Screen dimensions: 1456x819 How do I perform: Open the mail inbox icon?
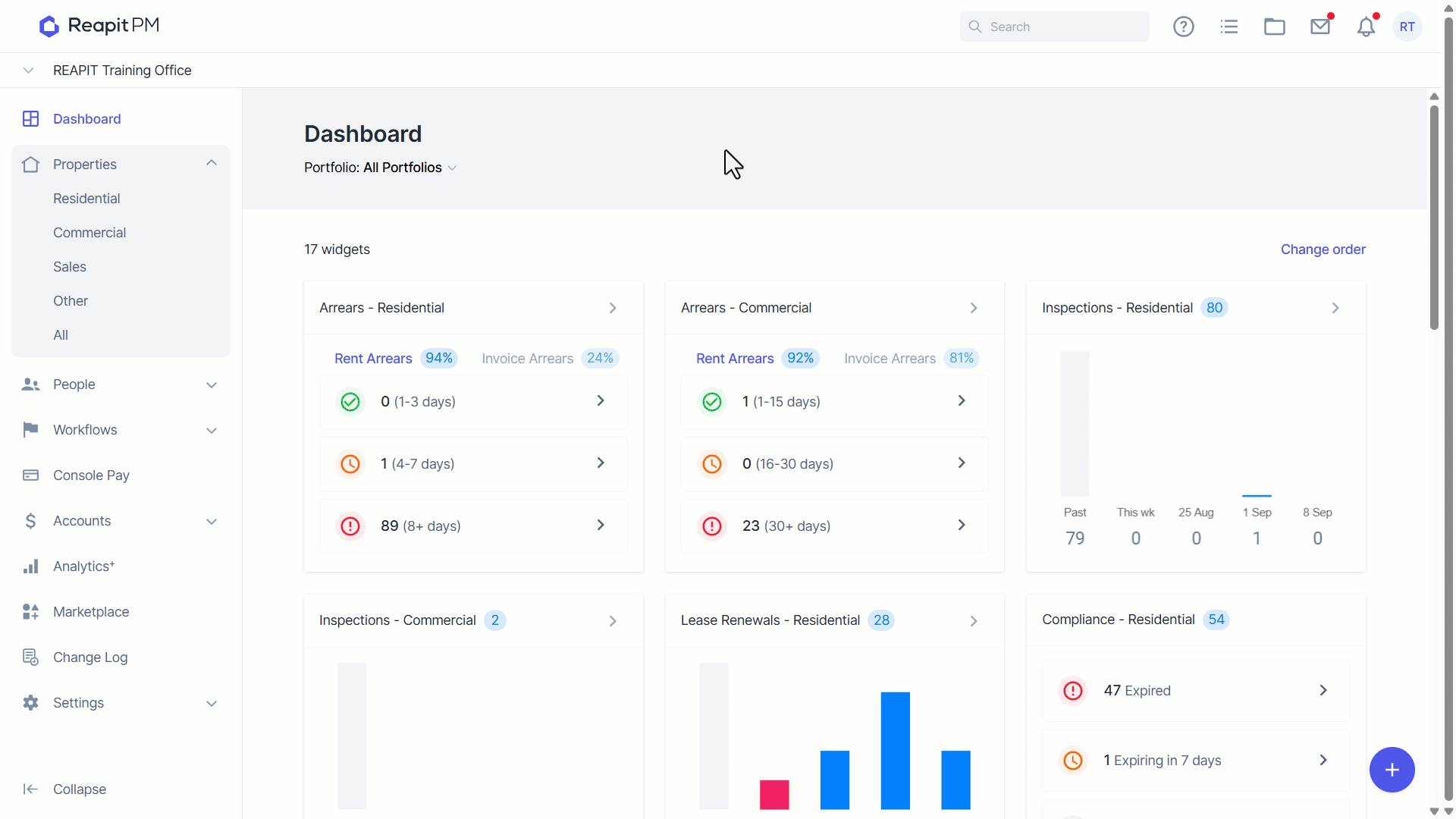[x=1320, y=27]
